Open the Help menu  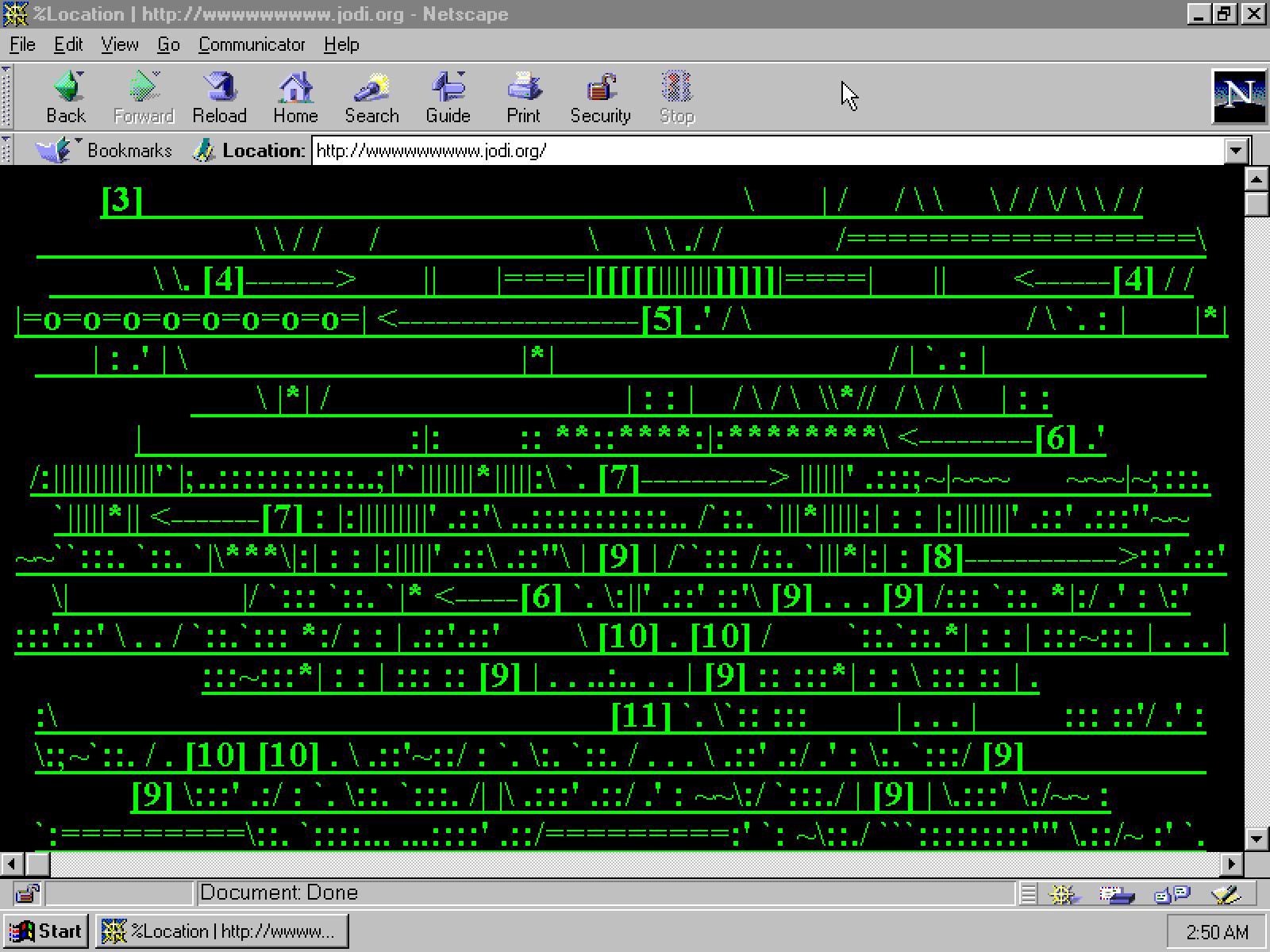(x=341, y=45)
